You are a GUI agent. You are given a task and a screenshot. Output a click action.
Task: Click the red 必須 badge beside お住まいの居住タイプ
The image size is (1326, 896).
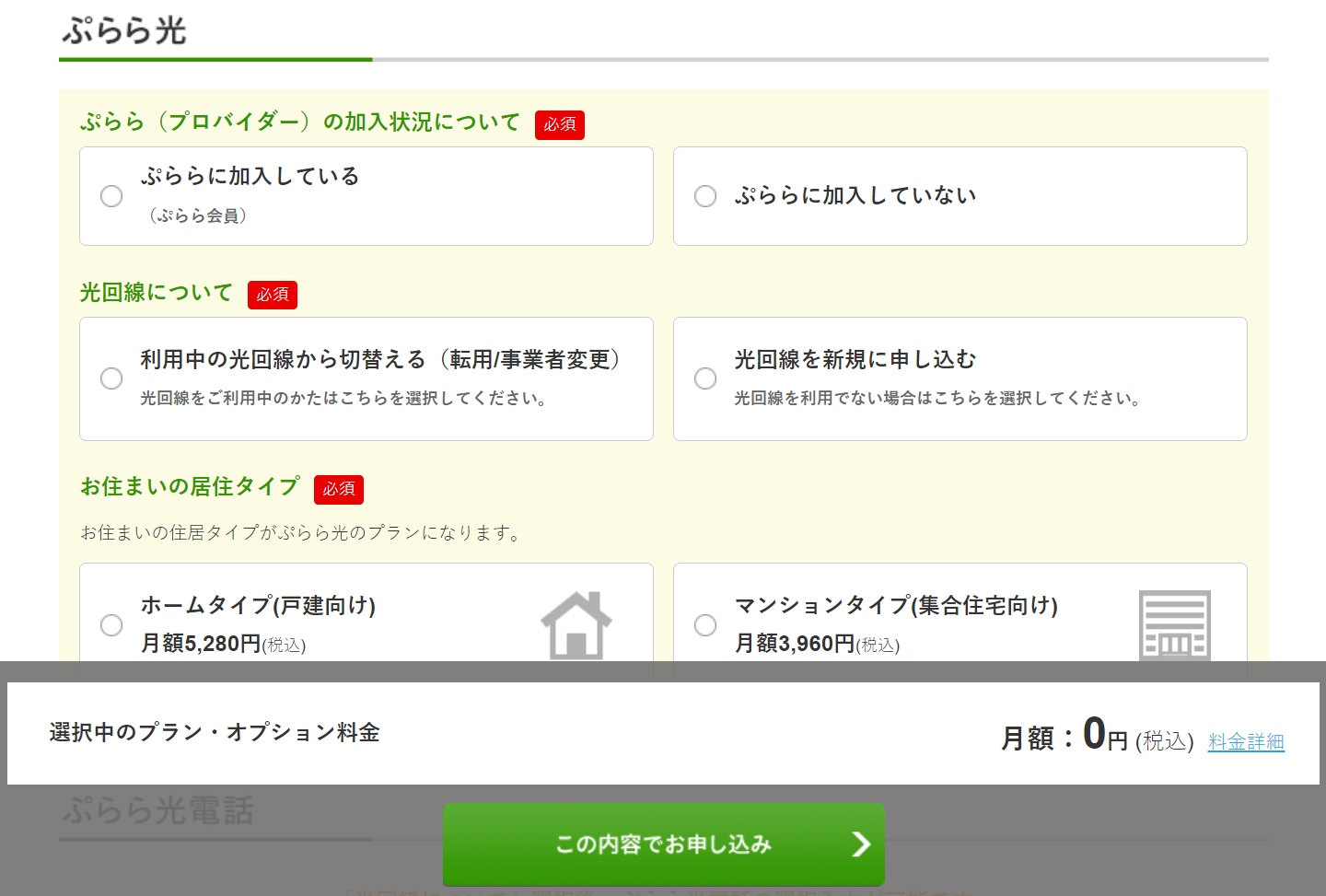[x=339, y=489]
